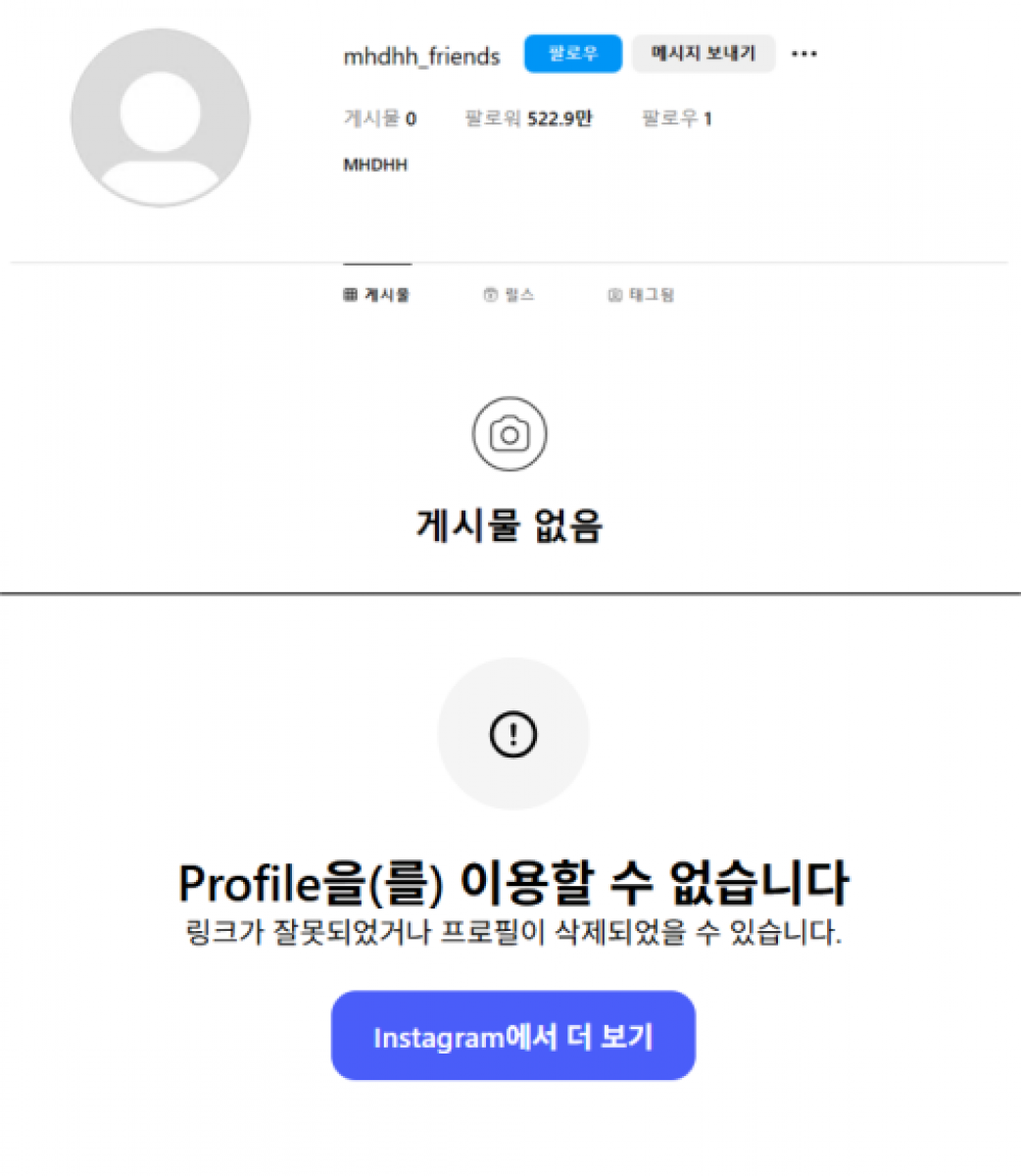Select the grid icon beside 게시물 tab
1021x1176 pixels.
[351, 295]
